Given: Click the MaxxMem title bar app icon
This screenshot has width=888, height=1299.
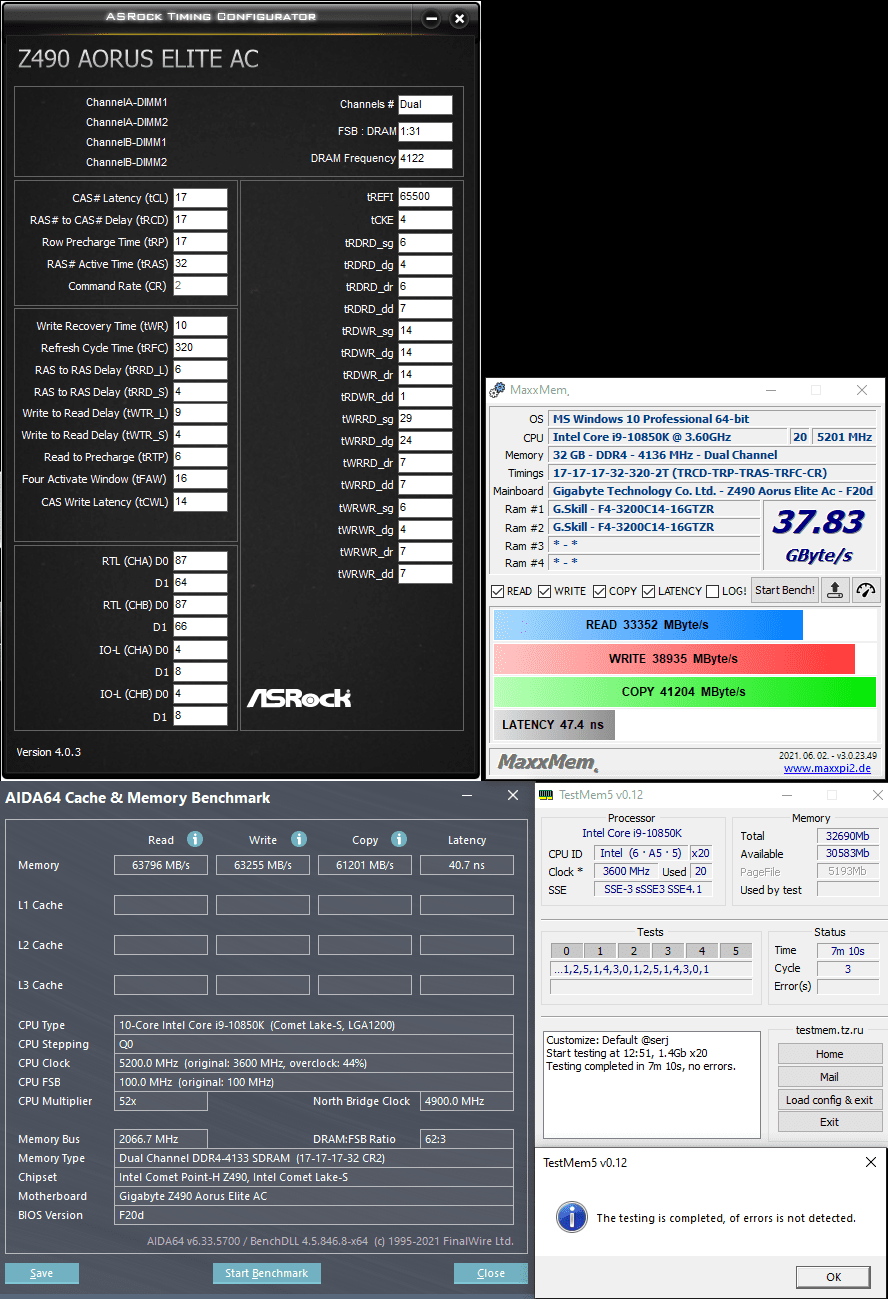Looking at the screenshot, I should tap(498, 390).
